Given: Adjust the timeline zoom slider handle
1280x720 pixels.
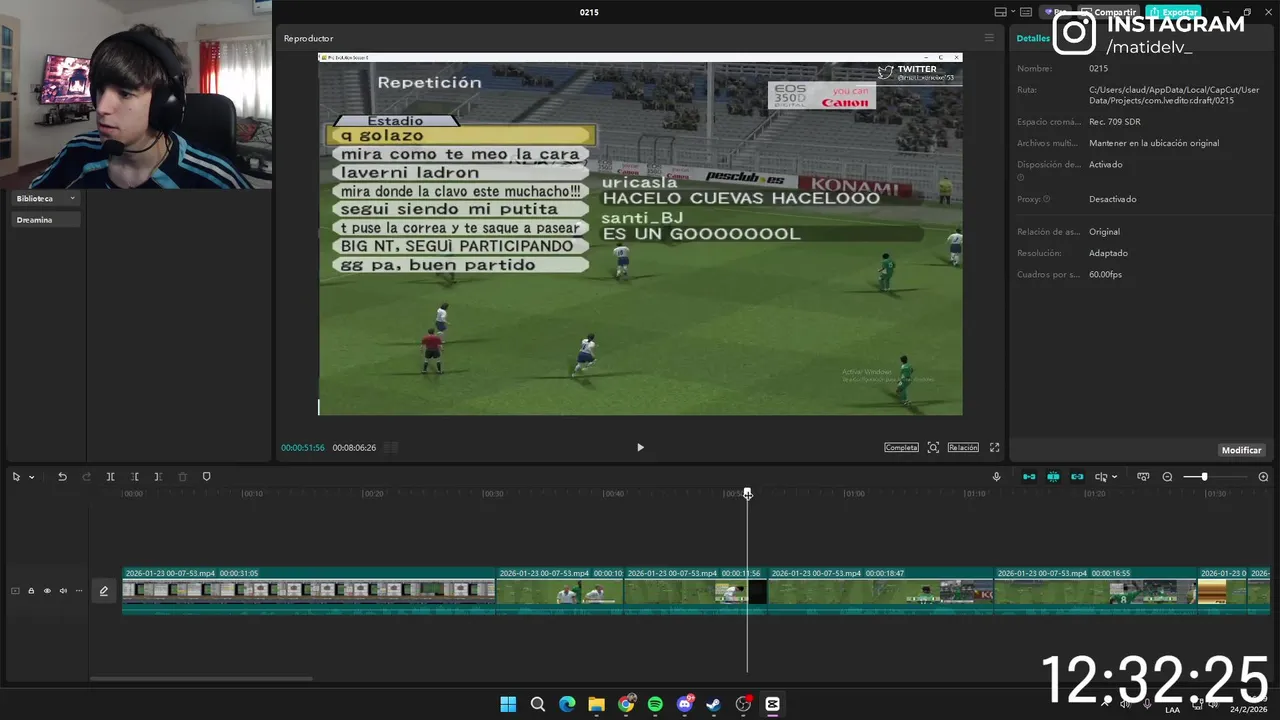Looking at the screenshot, I should (x=1204, y=477).
